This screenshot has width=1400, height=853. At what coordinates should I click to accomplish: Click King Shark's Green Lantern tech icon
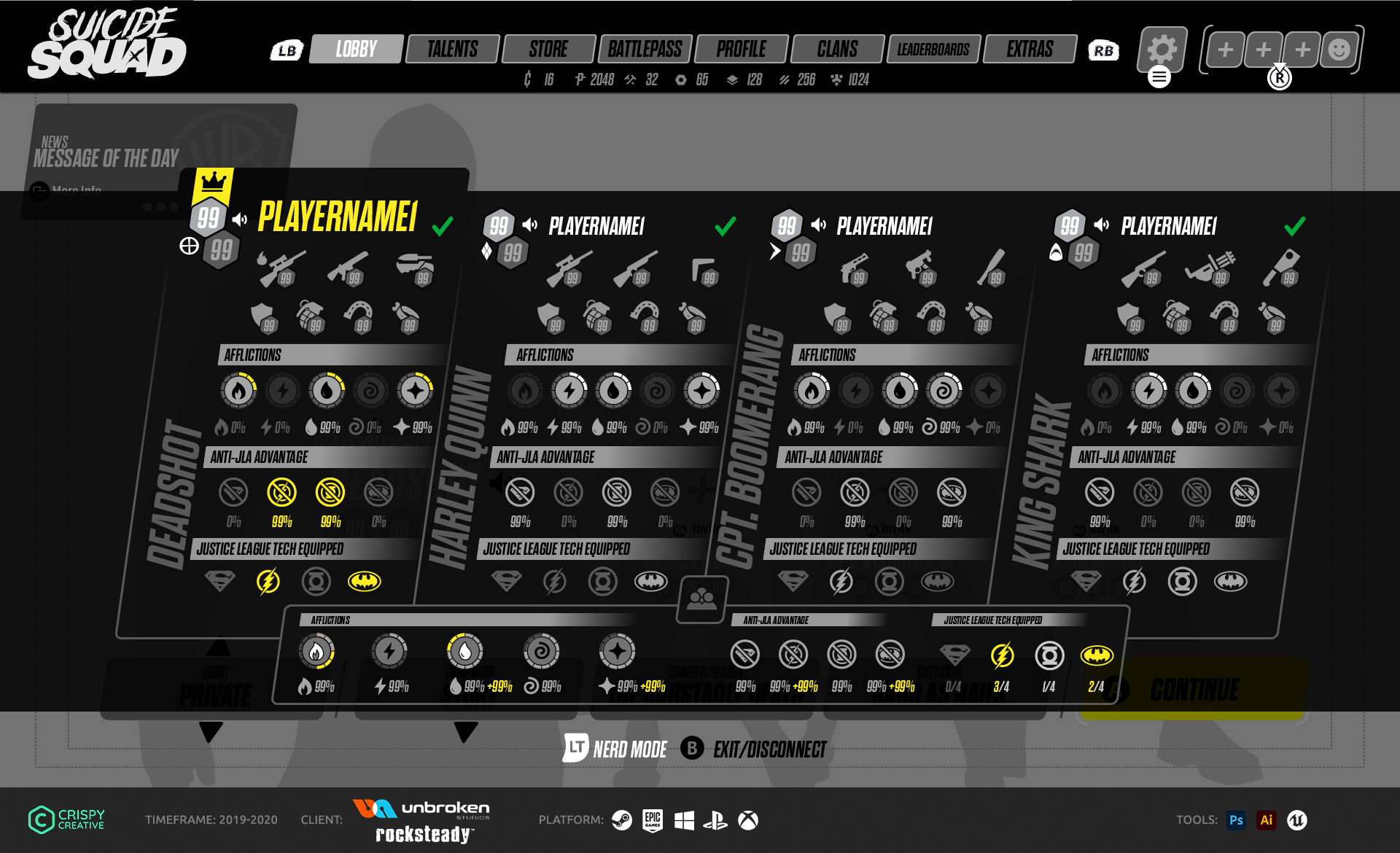[1182, 581]
